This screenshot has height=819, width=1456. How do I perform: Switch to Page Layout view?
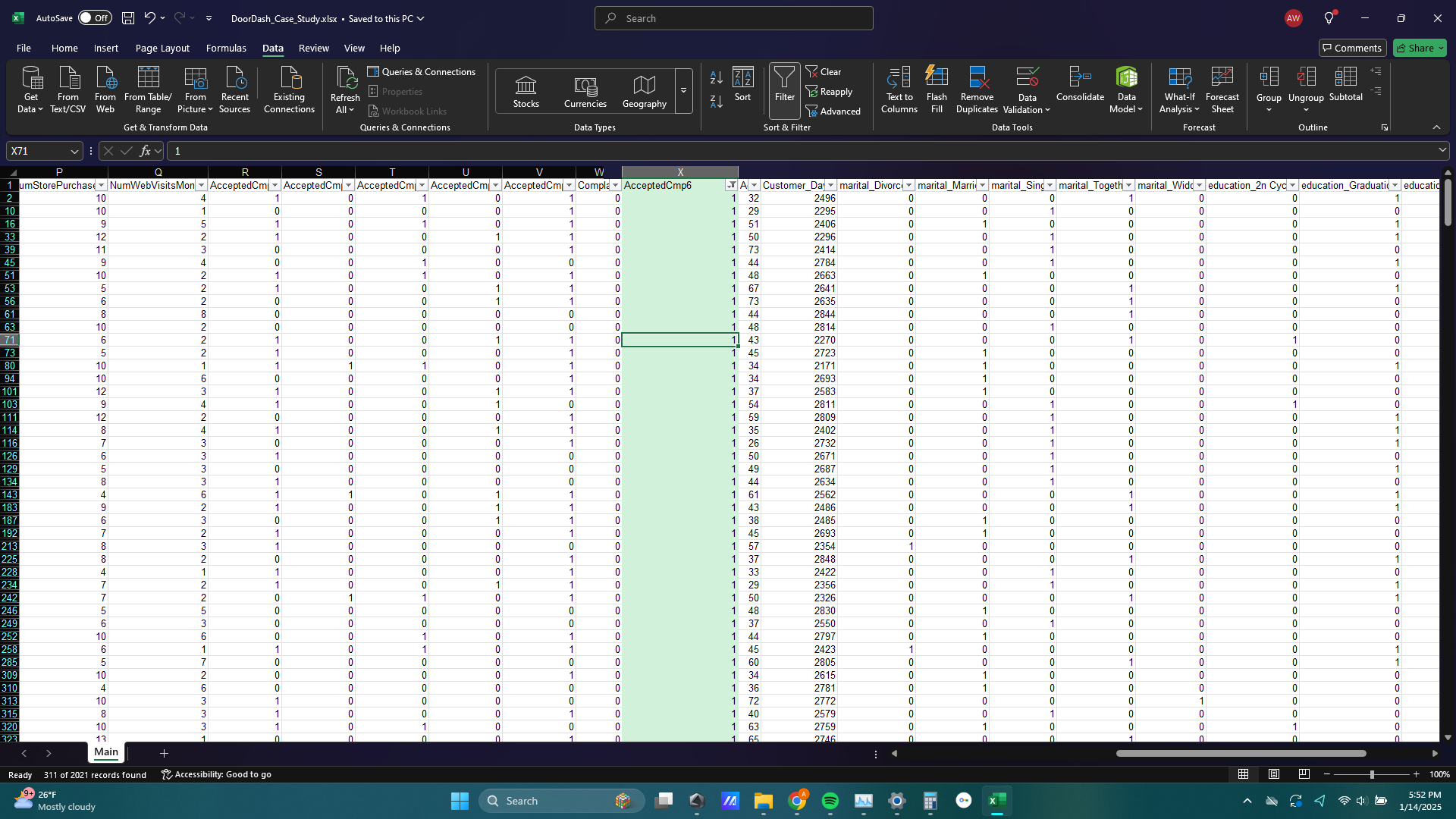1274,774
